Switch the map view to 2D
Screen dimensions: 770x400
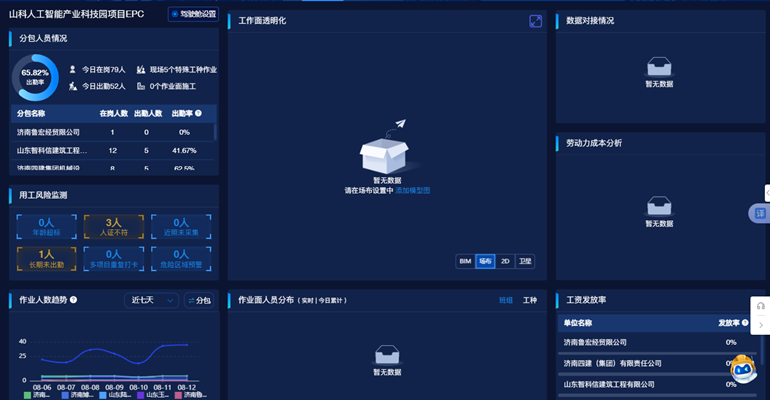tap(505, 261)
